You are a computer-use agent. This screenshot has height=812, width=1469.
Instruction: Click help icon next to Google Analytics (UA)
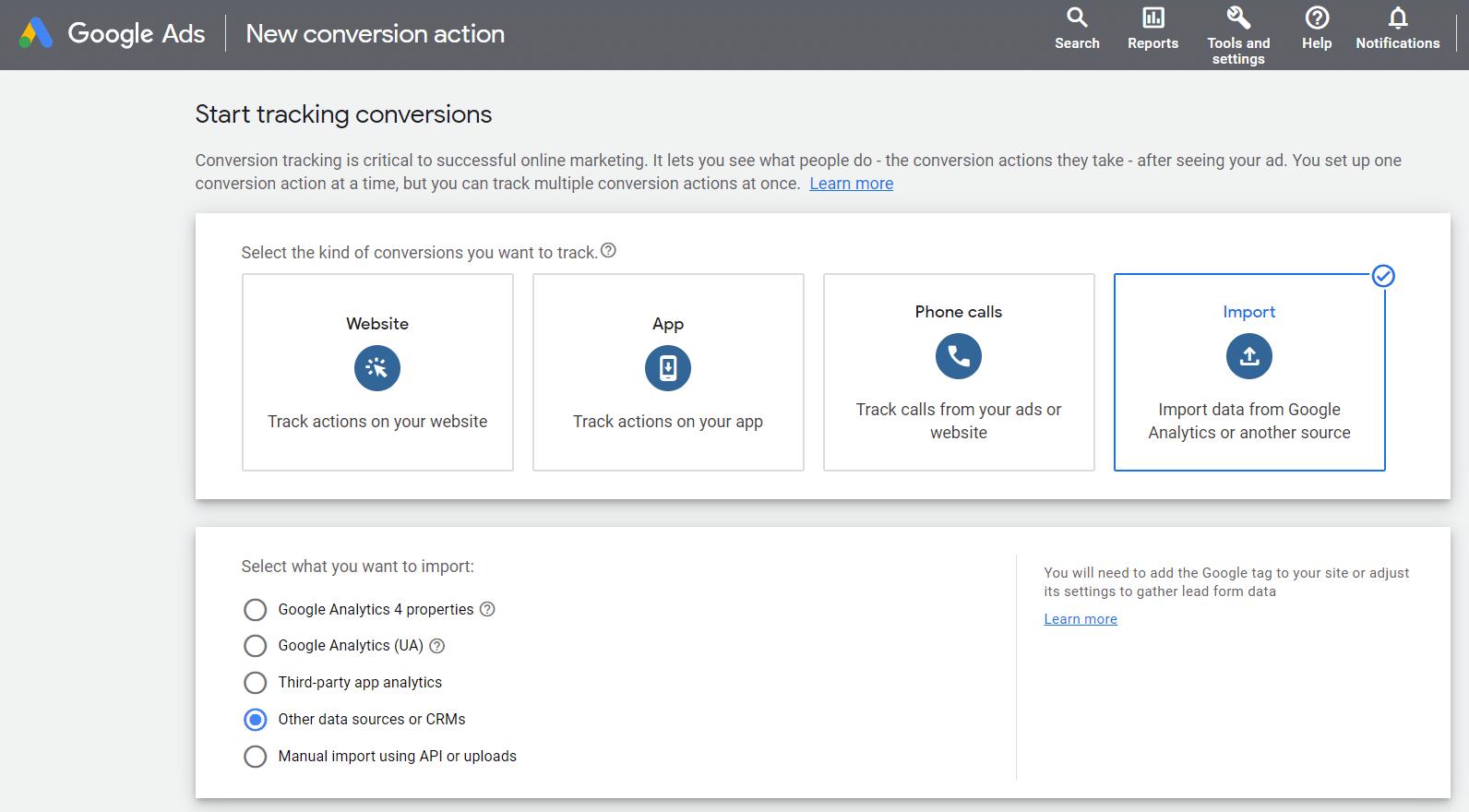click(x=437, y=646)
